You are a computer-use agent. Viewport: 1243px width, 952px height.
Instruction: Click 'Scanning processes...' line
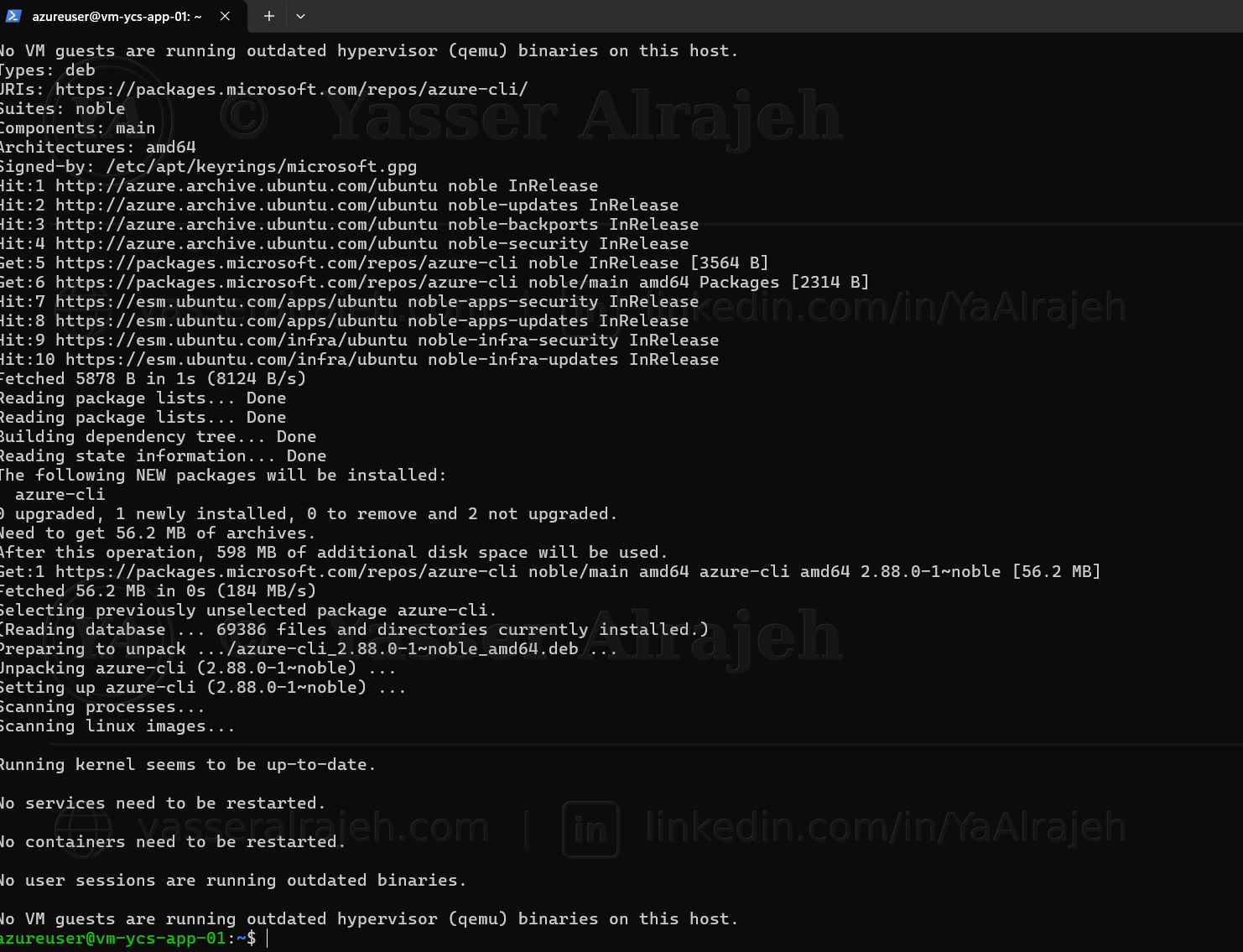coord(103,706)
